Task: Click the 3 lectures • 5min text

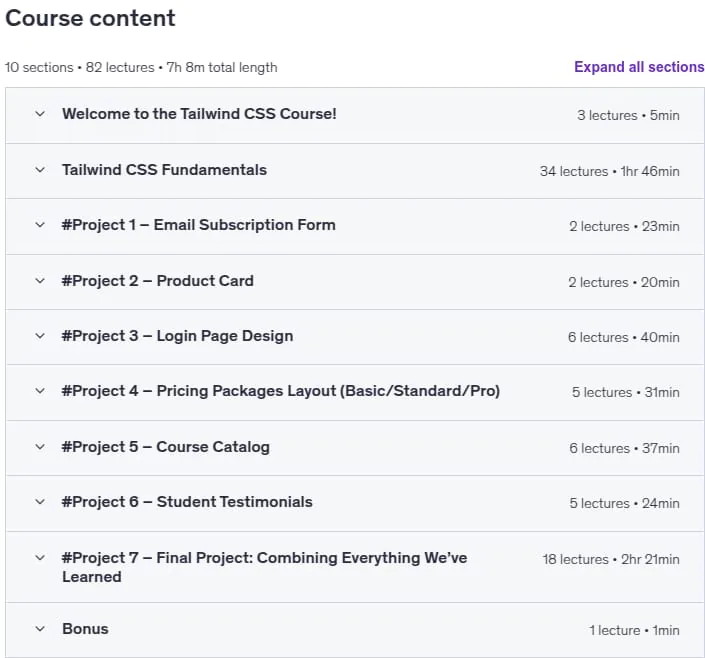Action: click(628, 116)
